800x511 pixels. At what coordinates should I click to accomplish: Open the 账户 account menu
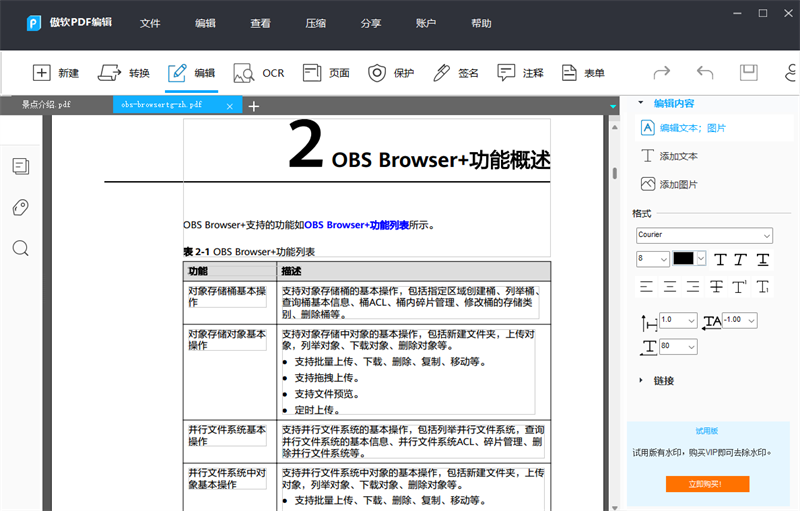[x=426, y=23]
